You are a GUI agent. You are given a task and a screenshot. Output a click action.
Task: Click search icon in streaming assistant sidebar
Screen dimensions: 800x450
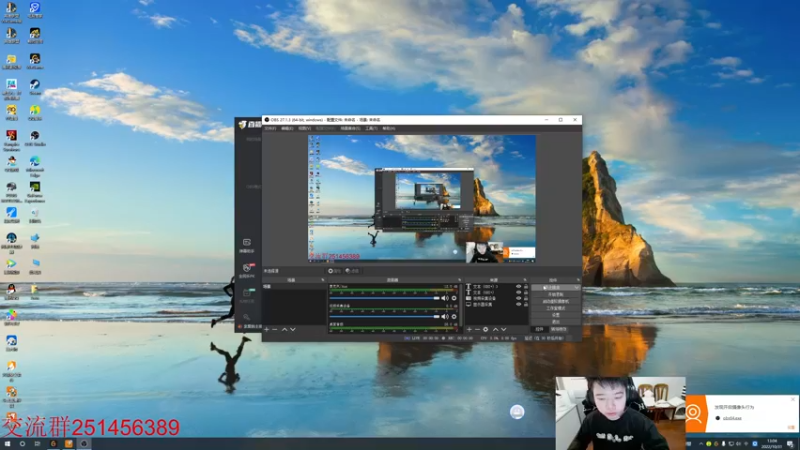pyautogui.click(x=246, y=317)
